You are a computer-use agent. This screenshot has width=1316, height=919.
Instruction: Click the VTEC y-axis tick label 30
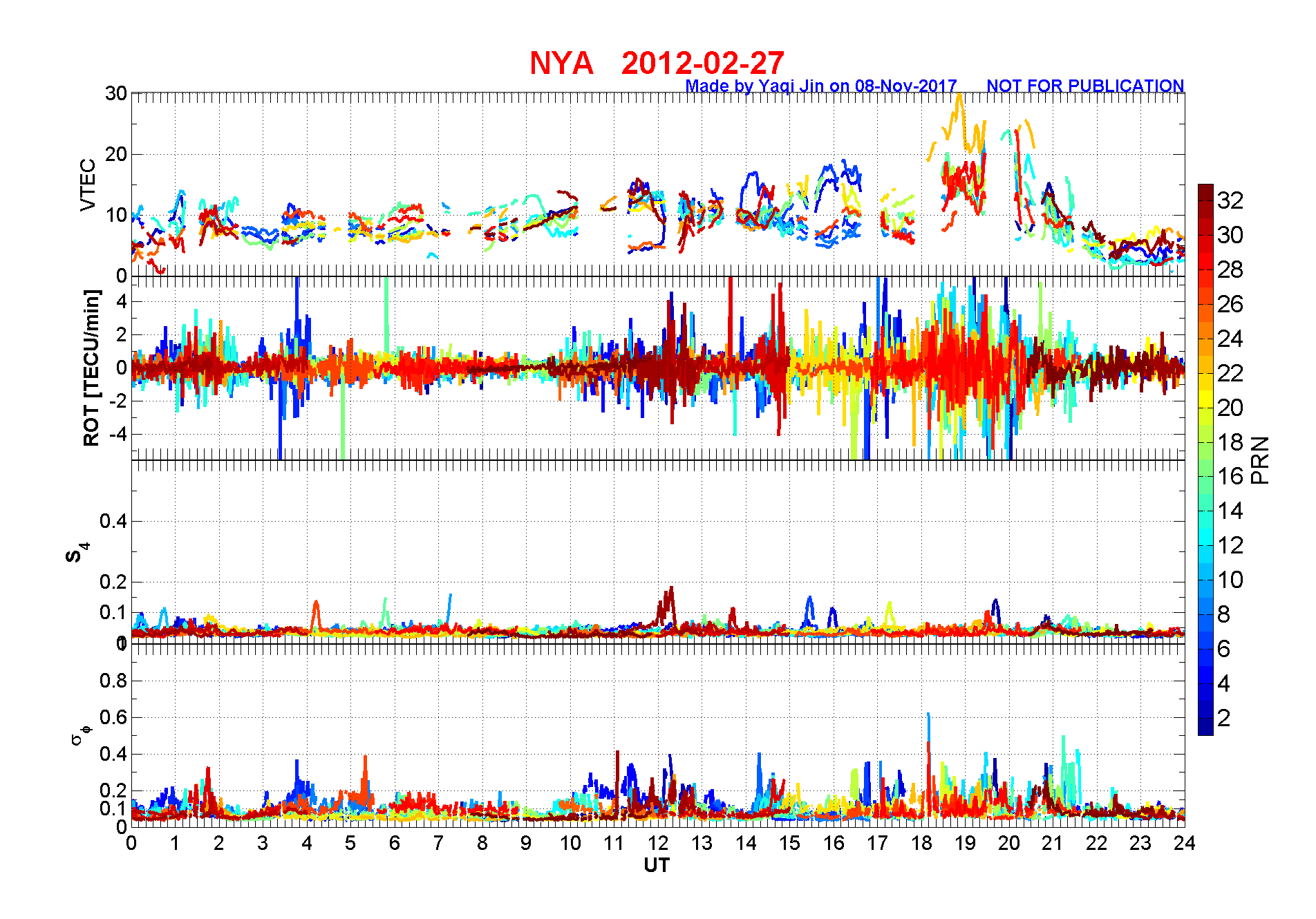[116, 93]
